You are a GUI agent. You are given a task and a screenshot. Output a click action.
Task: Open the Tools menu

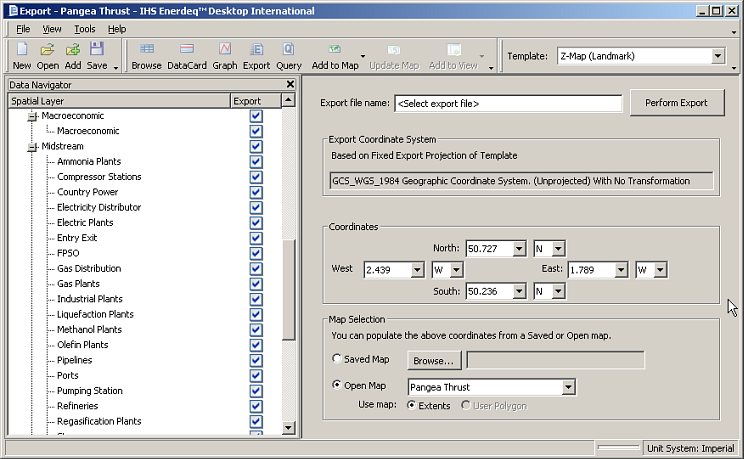pyautogui.click(x=85, y=29)
